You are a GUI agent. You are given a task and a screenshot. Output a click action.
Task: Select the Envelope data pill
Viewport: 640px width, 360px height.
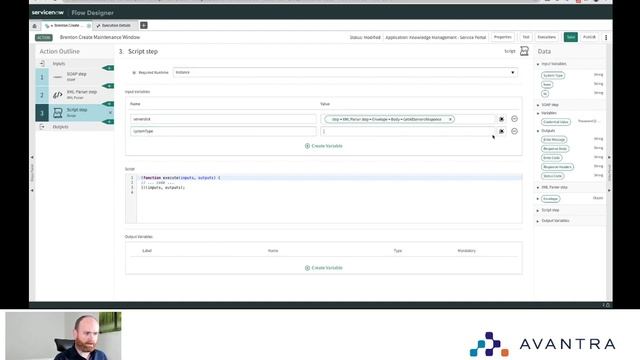pos(551,199)
